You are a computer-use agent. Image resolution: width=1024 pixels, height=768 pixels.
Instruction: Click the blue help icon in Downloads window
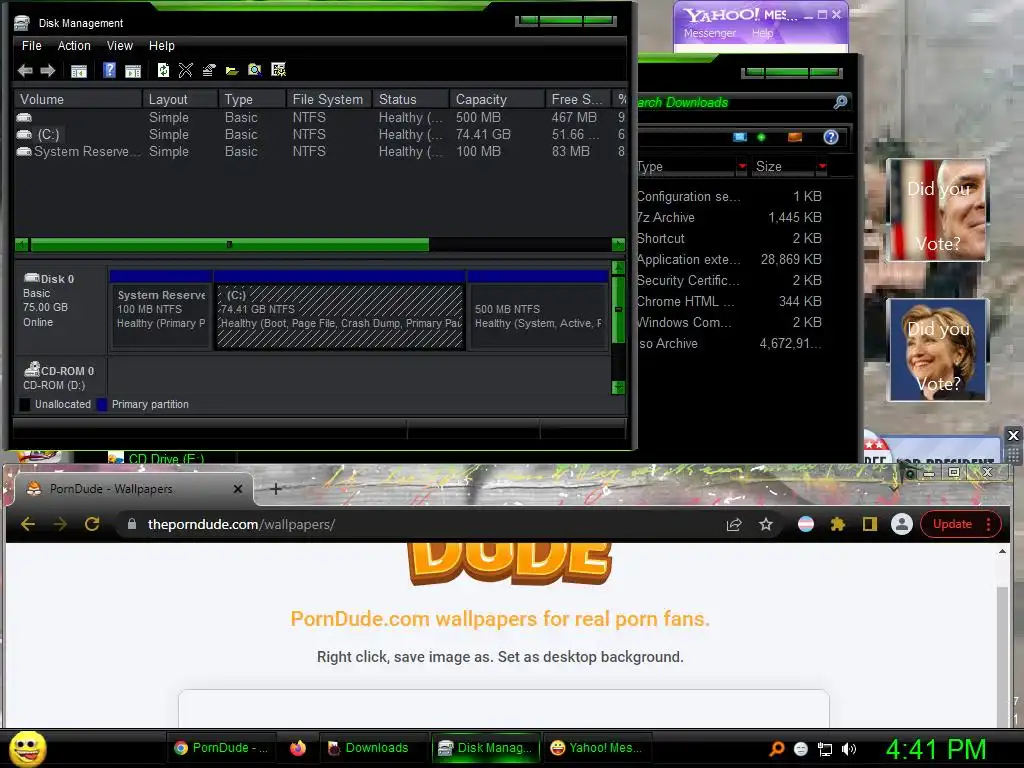coord(831,137)
